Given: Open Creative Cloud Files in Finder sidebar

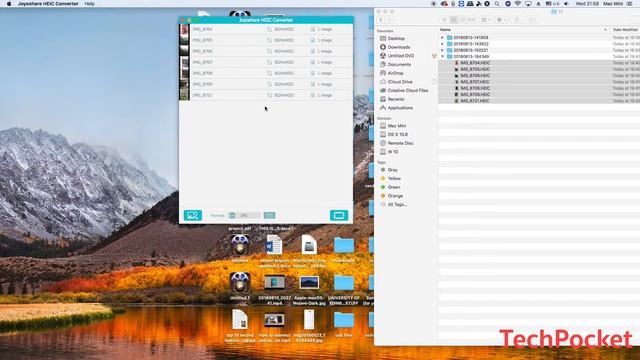Looking at the screenshot, I should point(408,90).
